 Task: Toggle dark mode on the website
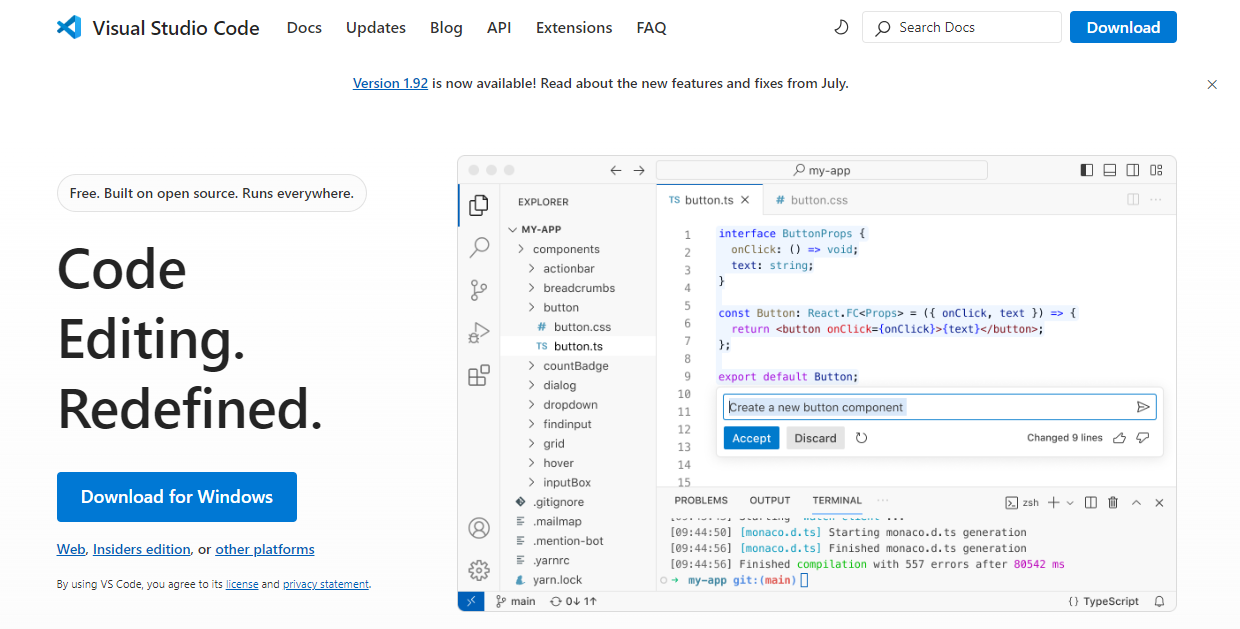[841, 27]
